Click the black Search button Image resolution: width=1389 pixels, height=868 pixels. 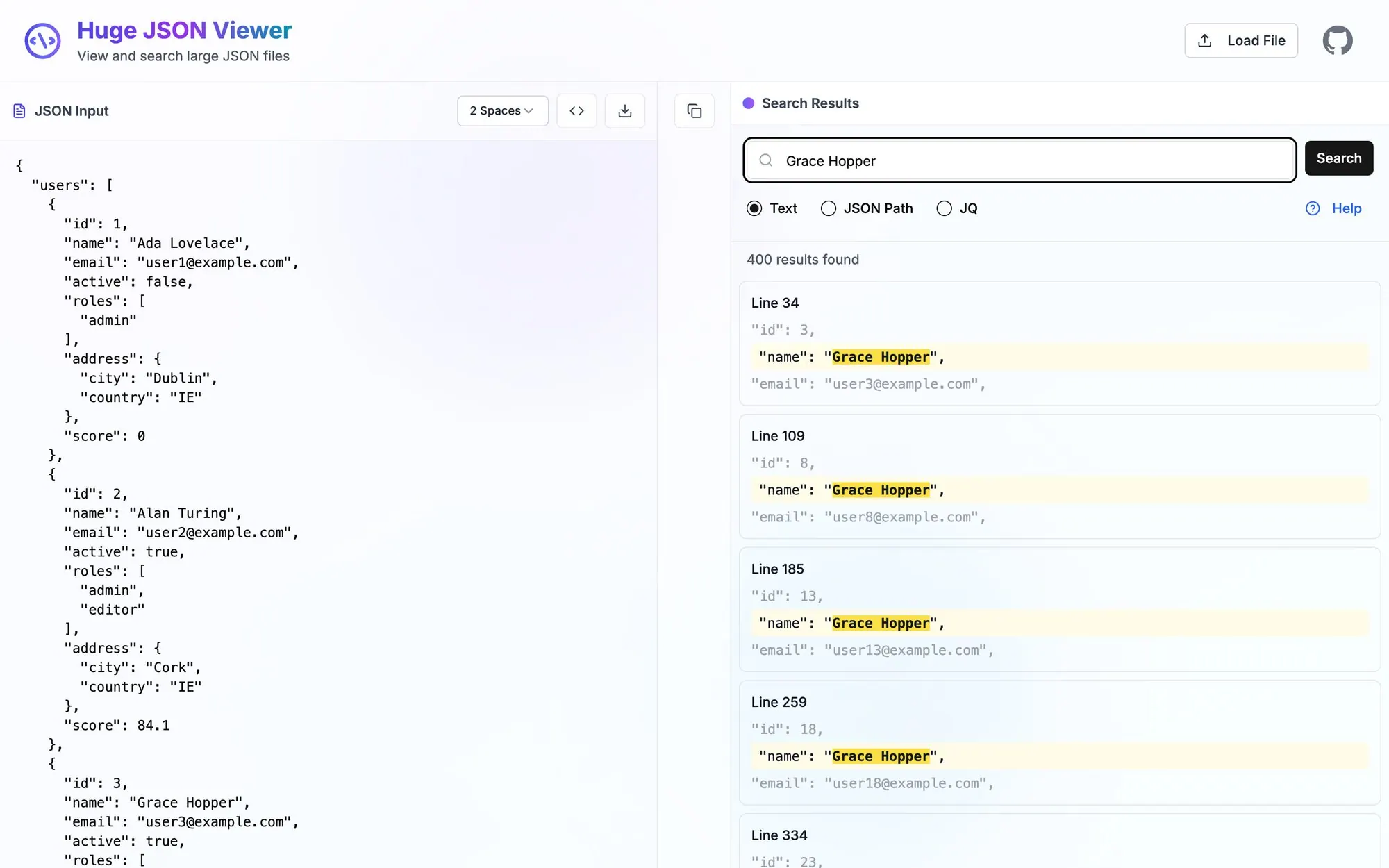[1339, 158]
